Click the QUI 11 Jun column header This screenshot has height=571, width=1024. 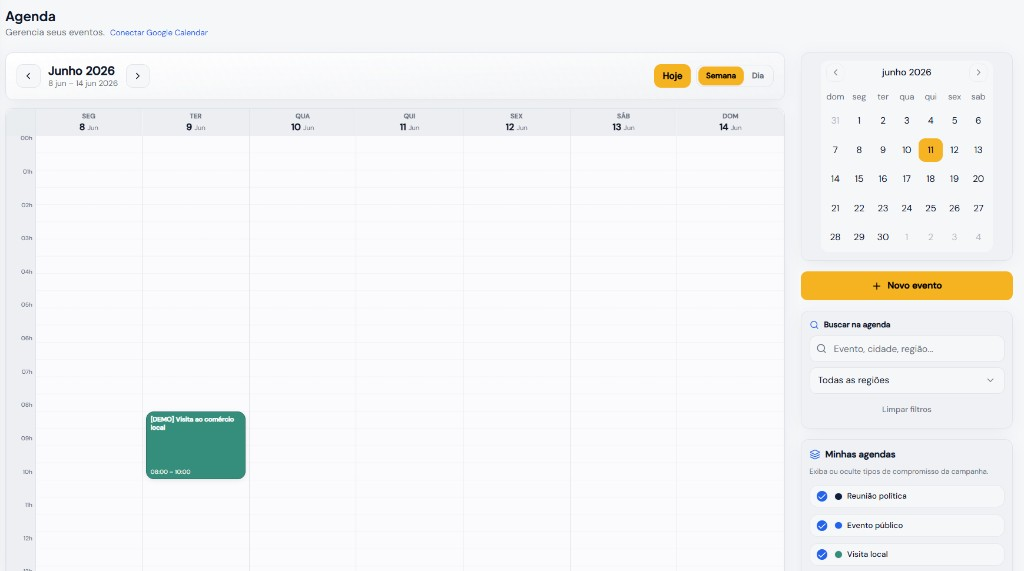(409, 122)
